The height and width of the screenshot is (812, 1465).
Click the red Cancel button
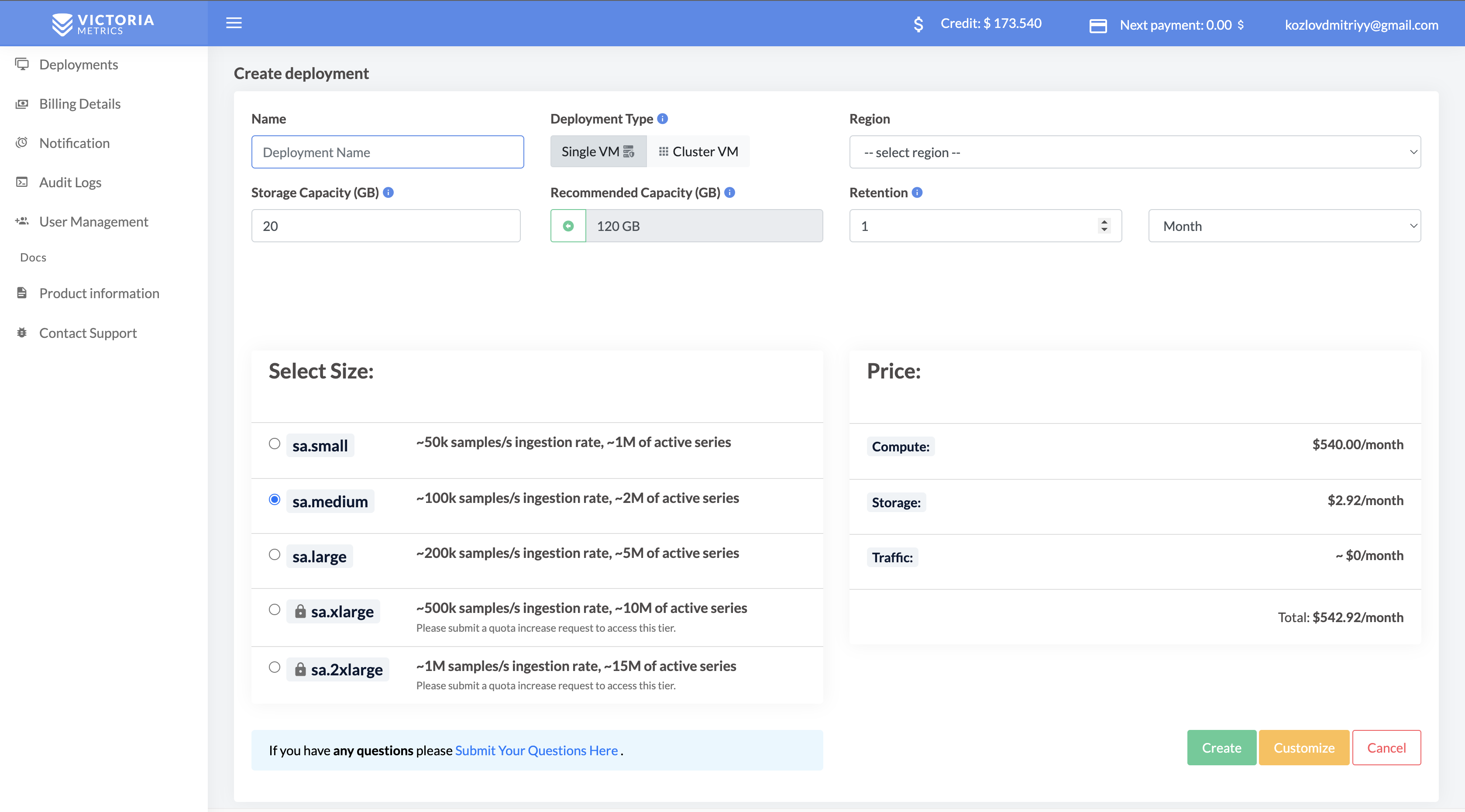tap(1386, 747)
